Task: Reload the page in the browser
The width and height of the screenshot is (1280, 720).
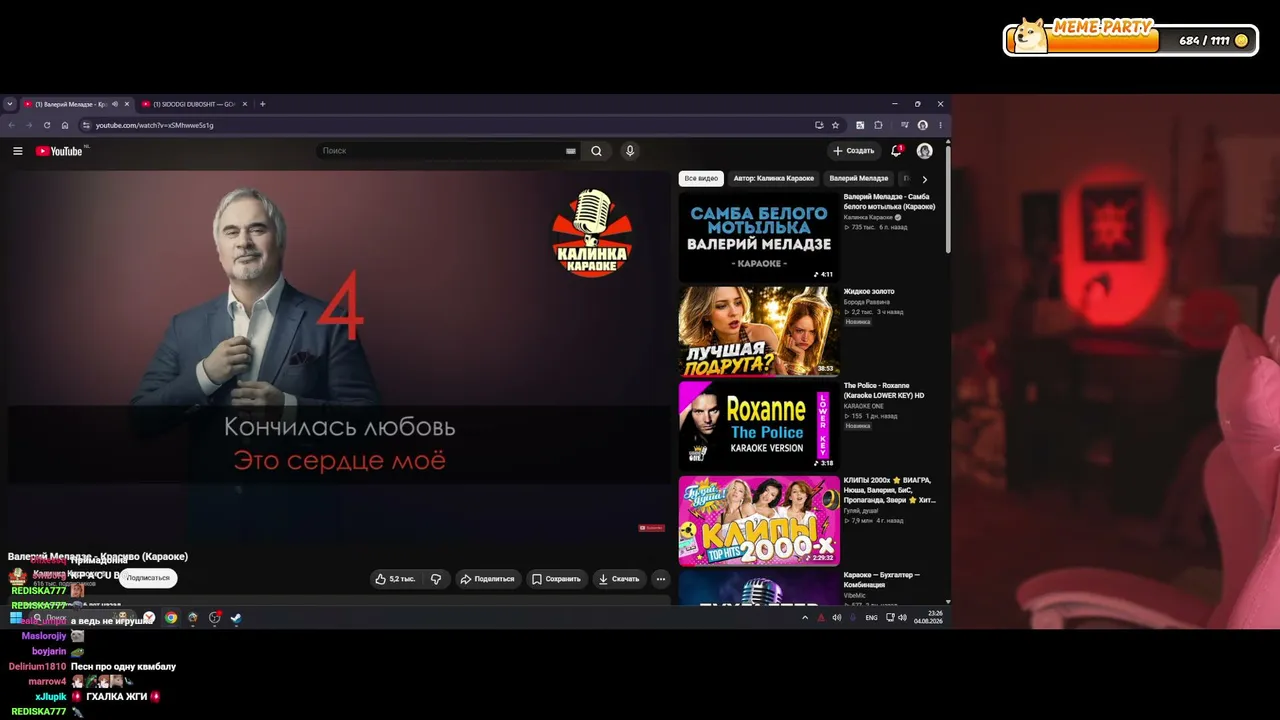Action: (47, 125)
